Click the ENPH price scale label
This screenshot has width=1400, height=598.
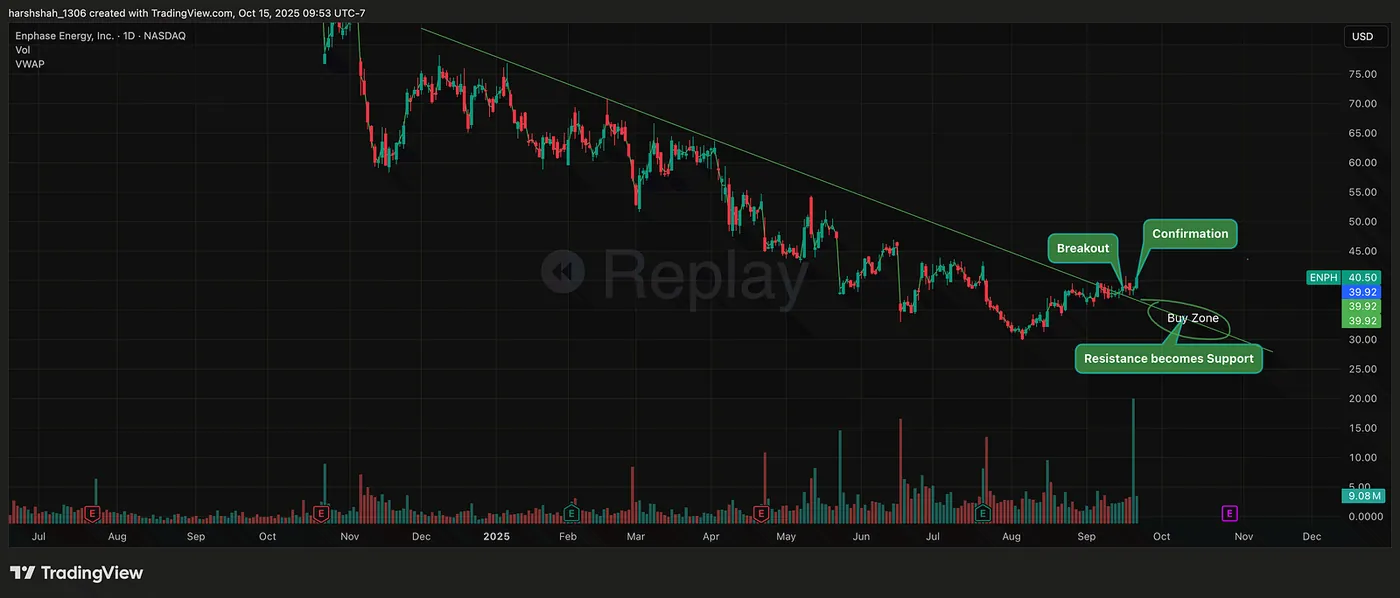pyautogui.click(x=1324, y=278)
